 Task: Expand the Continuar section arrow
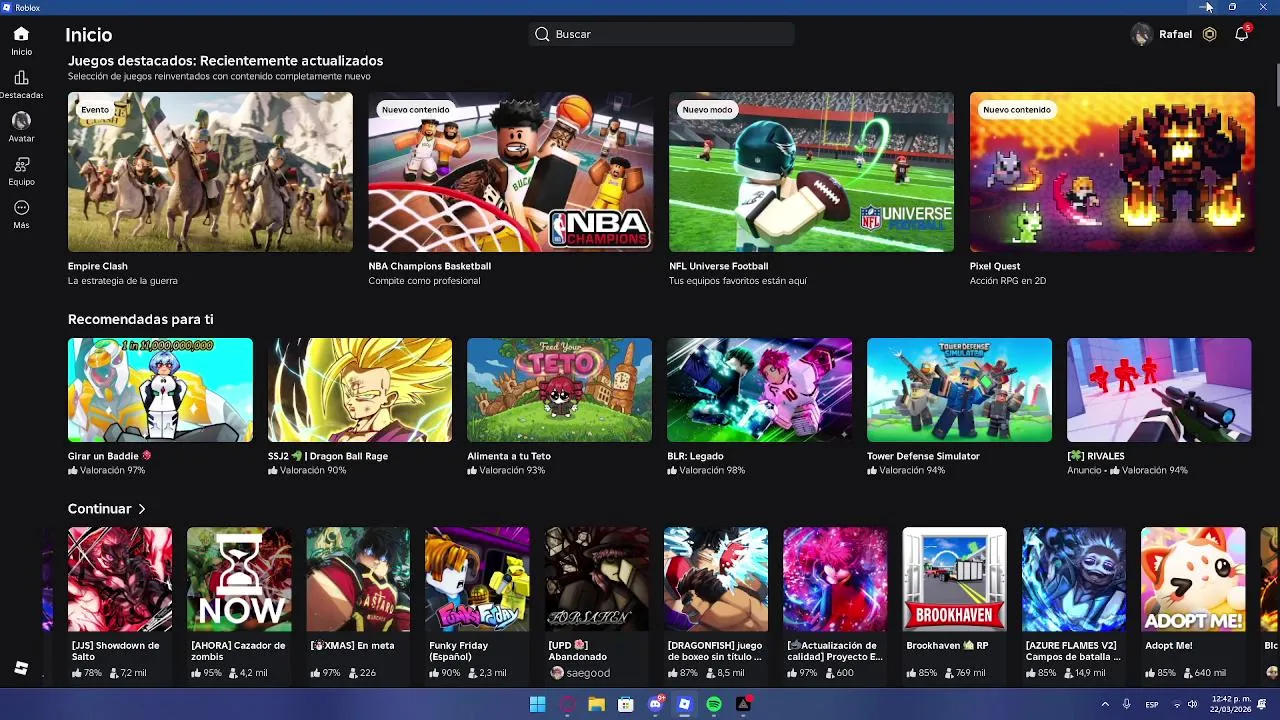[141, 509]
